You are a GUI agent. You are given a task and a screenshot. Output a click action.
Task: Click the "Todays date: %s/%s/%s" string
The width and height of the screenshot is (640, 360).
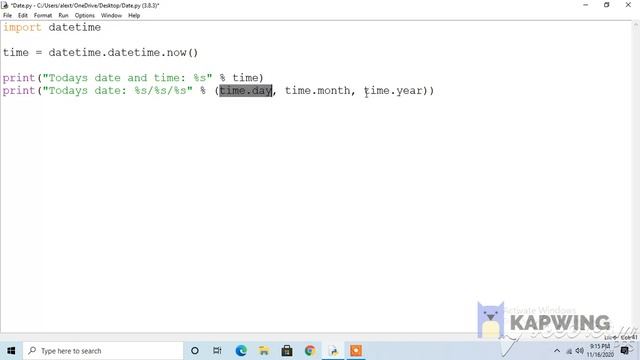[x=117, y=91]
